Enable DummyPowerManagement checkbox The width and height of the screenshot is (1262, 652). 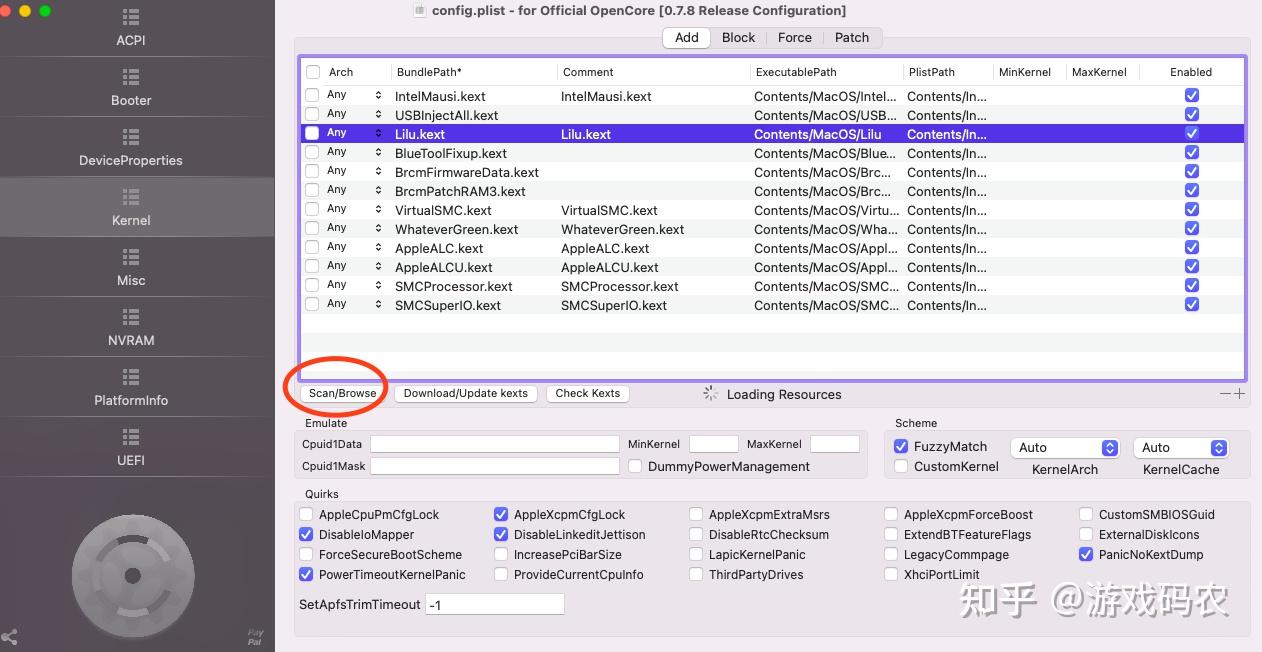(635, 466)
